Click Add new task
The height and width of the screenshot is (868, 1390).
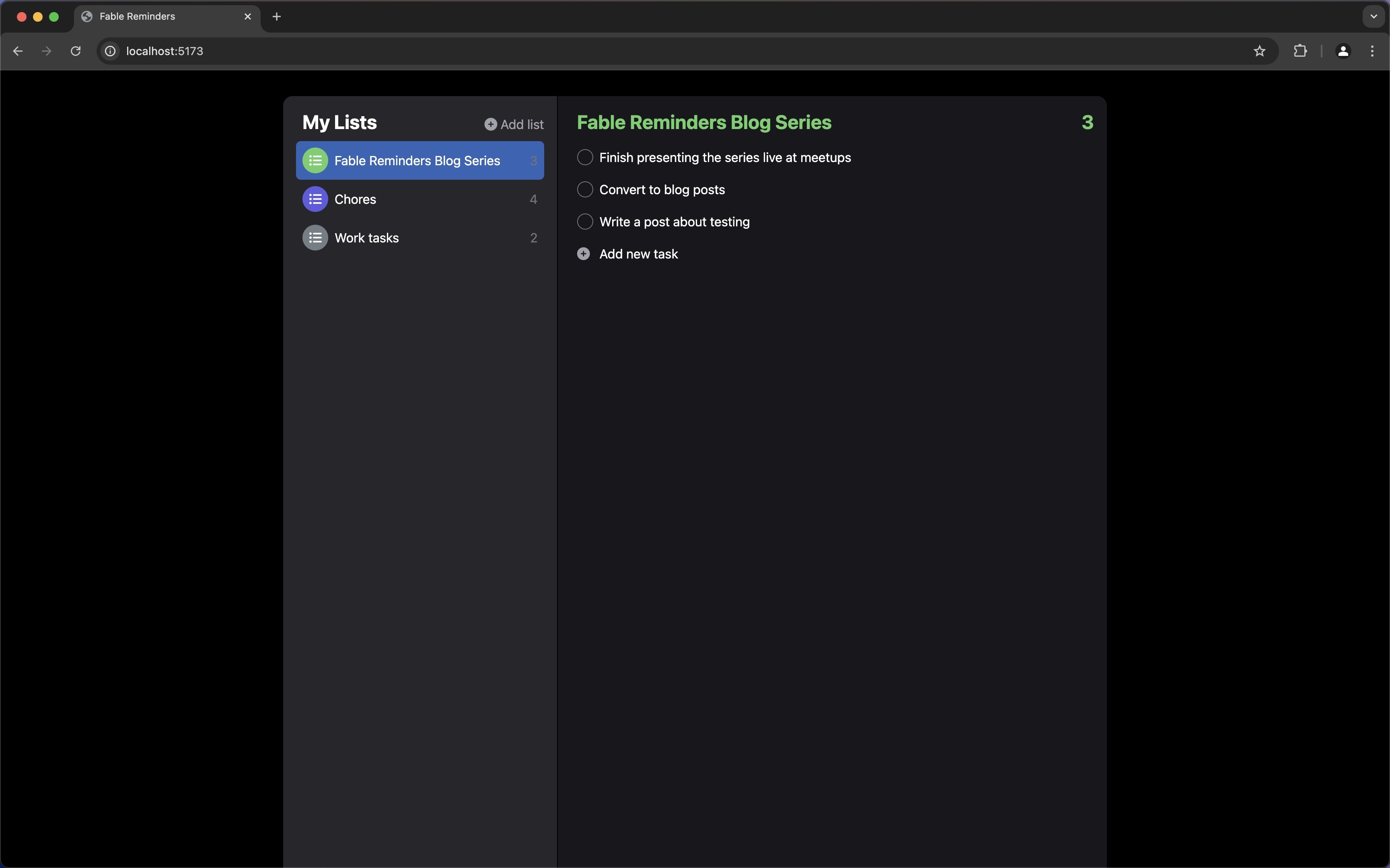coord(627,254)
